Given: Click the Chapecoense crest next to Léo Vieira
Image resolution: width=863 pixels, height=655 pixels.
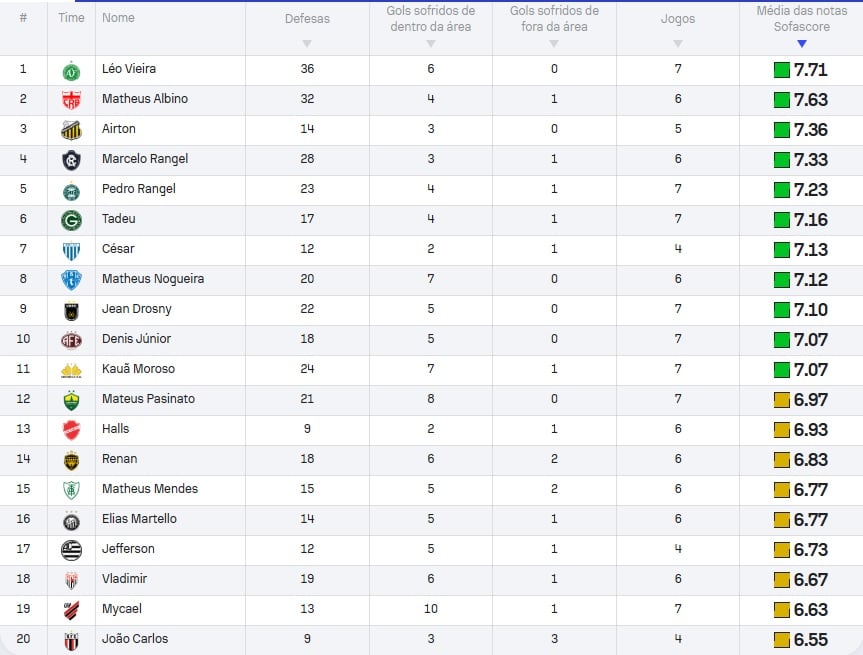Looking at the screenshot, I should [x=71, y=70].
